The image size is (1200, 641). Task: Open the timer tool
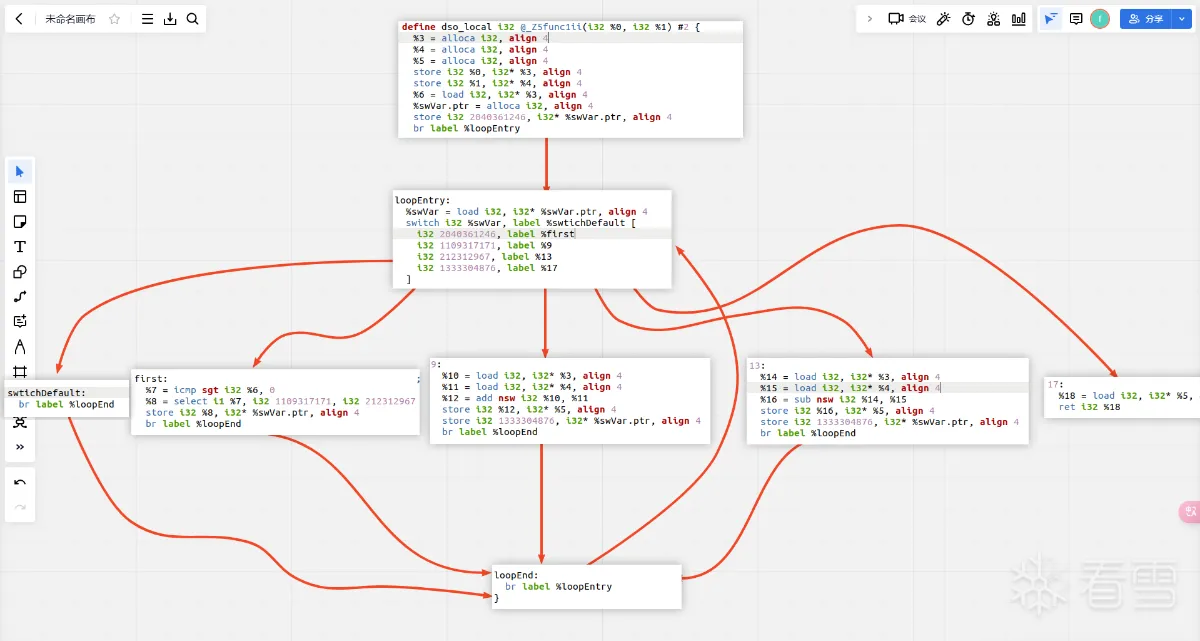click(969, 19)
